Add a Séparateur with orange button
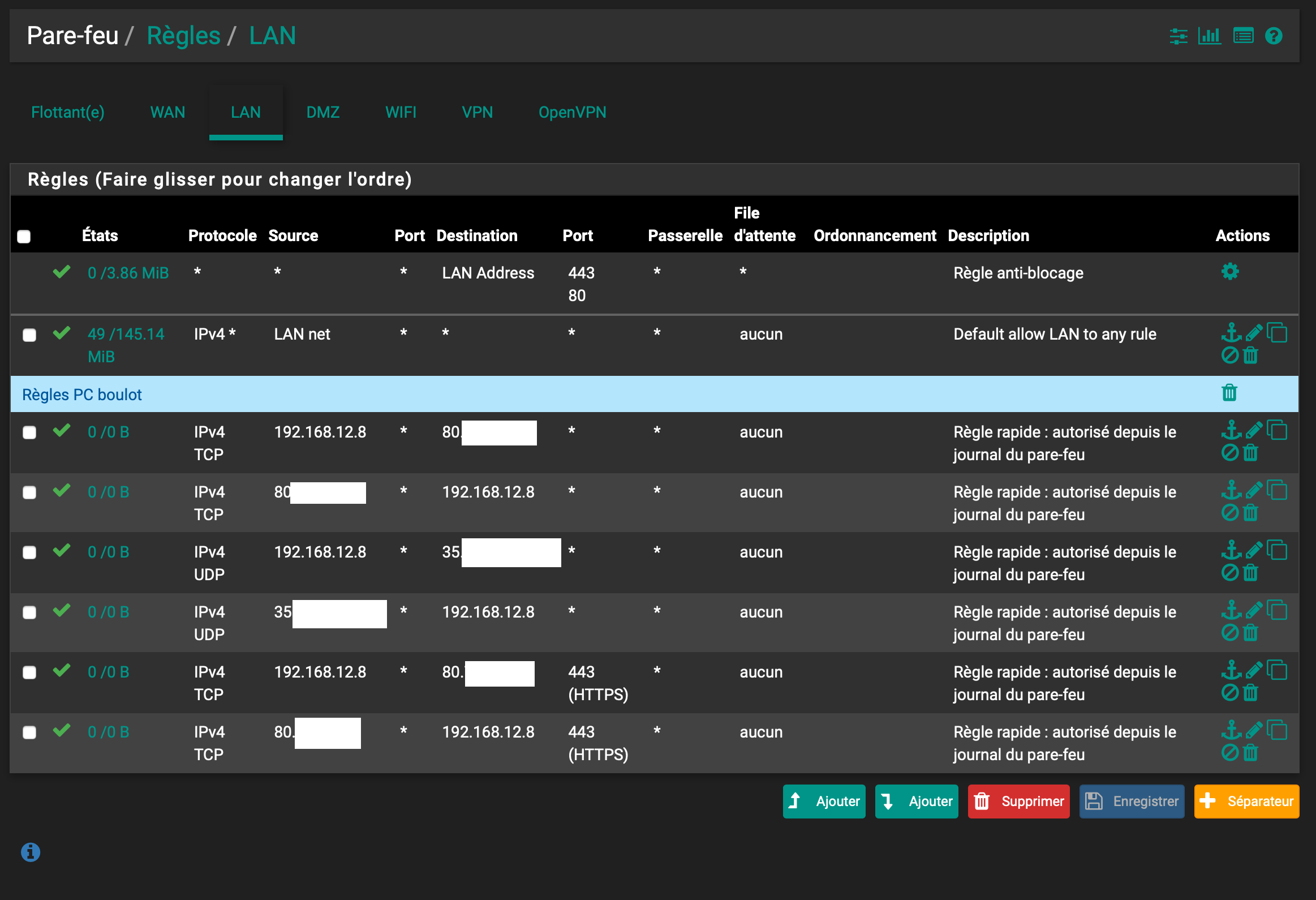 [1246, 801]
